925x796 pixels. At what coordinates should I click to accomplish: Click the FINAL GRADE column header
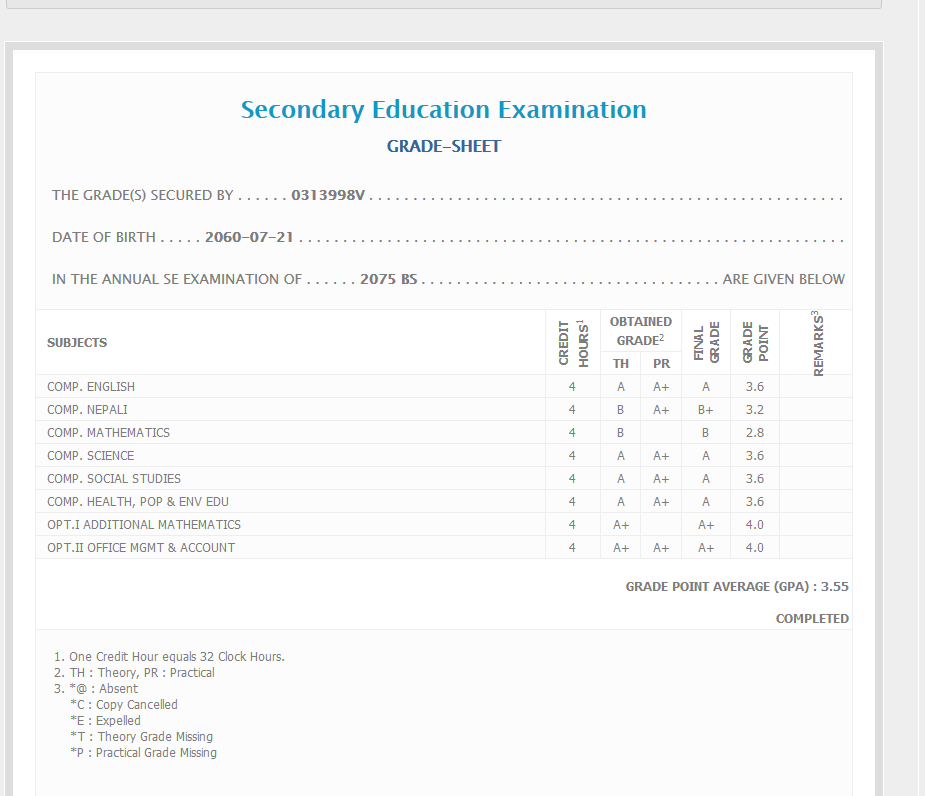[707, 343]
